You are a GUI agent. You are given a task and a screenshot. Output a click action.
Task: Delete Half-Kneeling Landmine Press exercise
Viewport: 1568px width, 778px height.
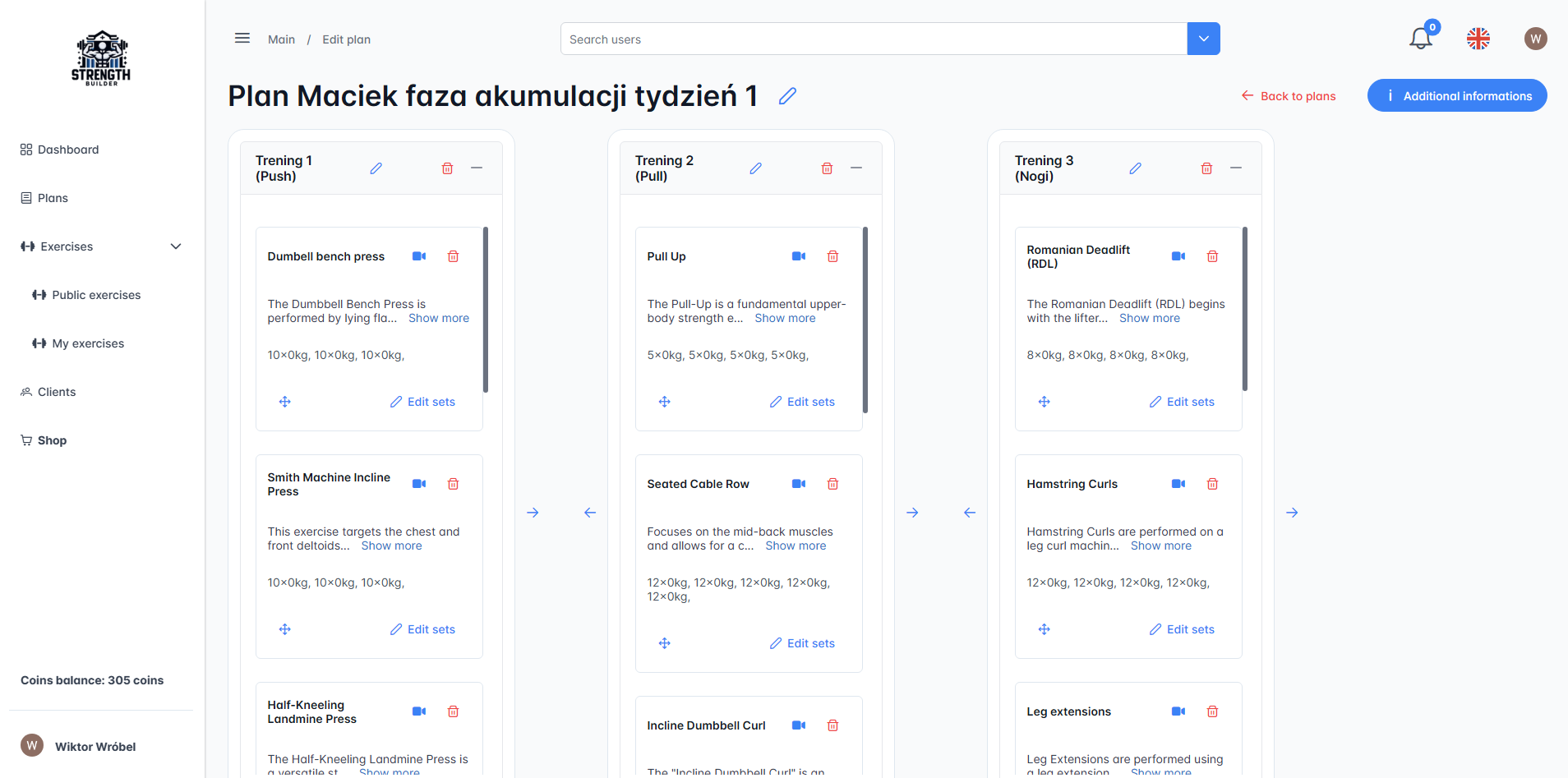tap(453, 711)
